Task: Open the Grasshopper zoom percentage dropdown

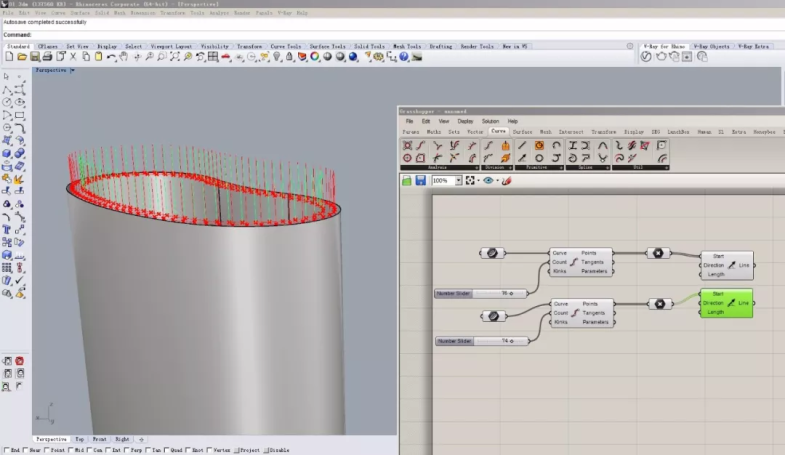Action: pyautogui.click(x=458, y=181)
